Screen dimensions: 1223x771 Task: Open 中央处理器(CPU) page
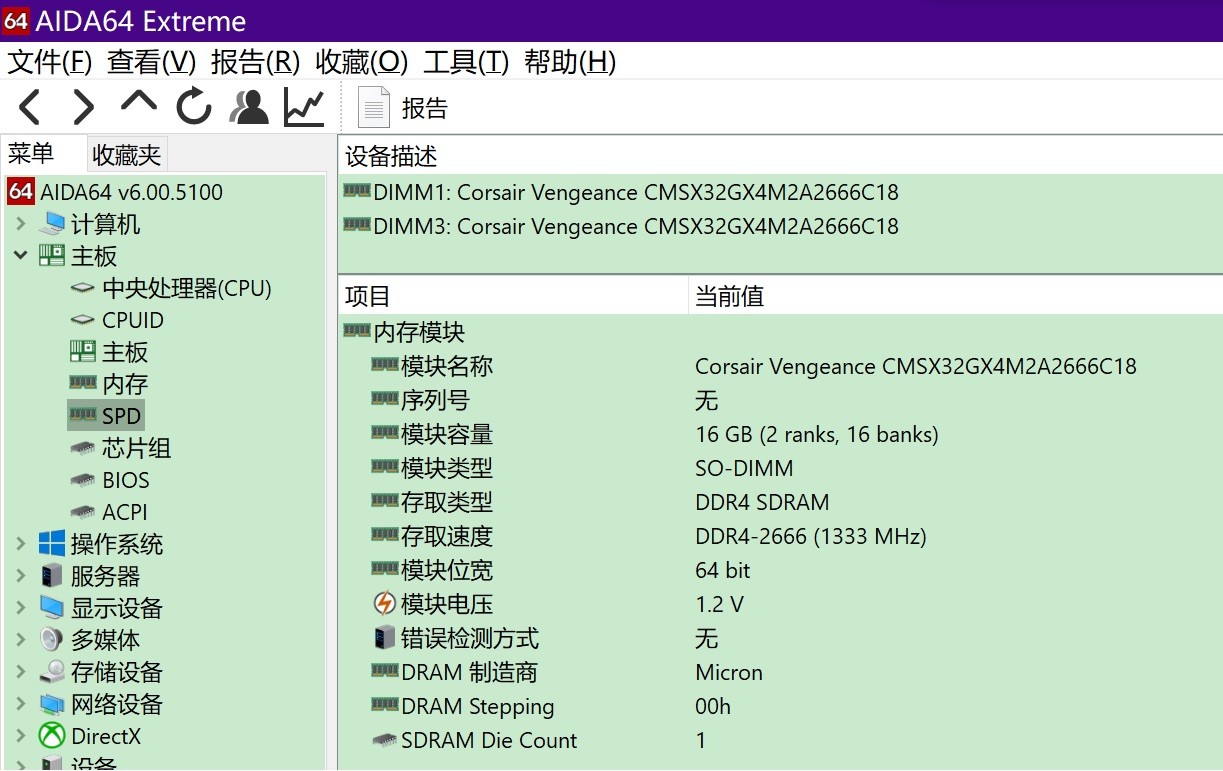pos(171,288)
